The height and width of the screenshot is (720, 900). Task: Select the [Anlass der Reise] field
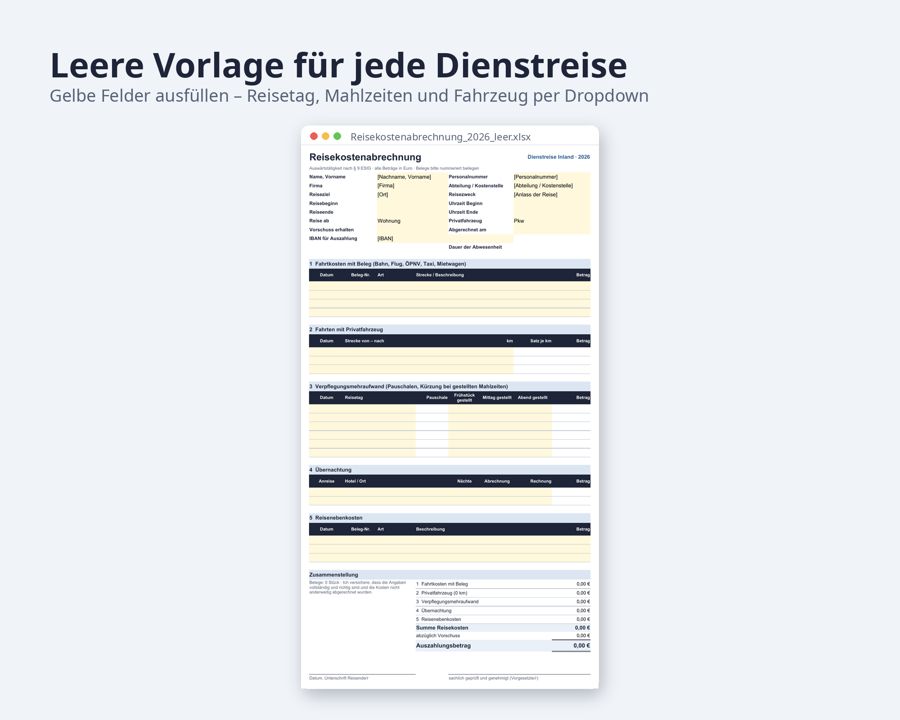click(x=552, y=195)
